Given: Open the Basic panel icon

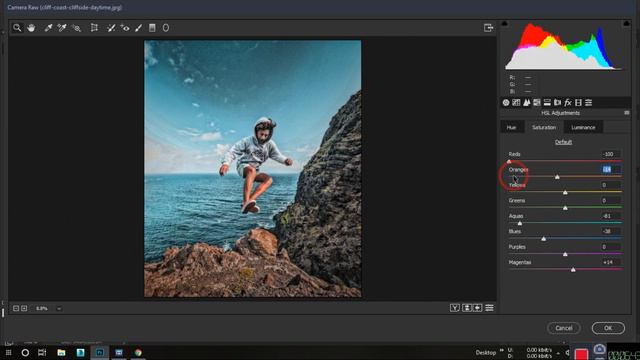Looking at the screenshot, I should pos(506,102).
